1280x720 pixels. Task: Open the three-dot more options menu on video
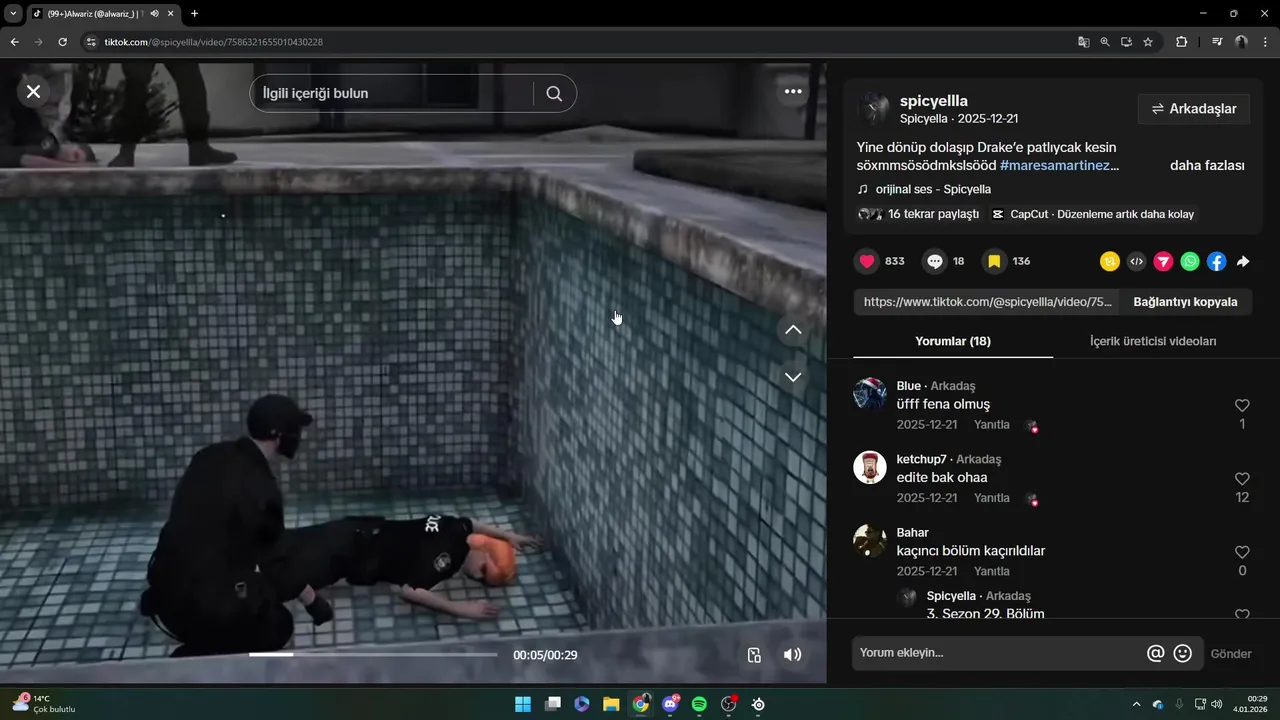(793, 91)
